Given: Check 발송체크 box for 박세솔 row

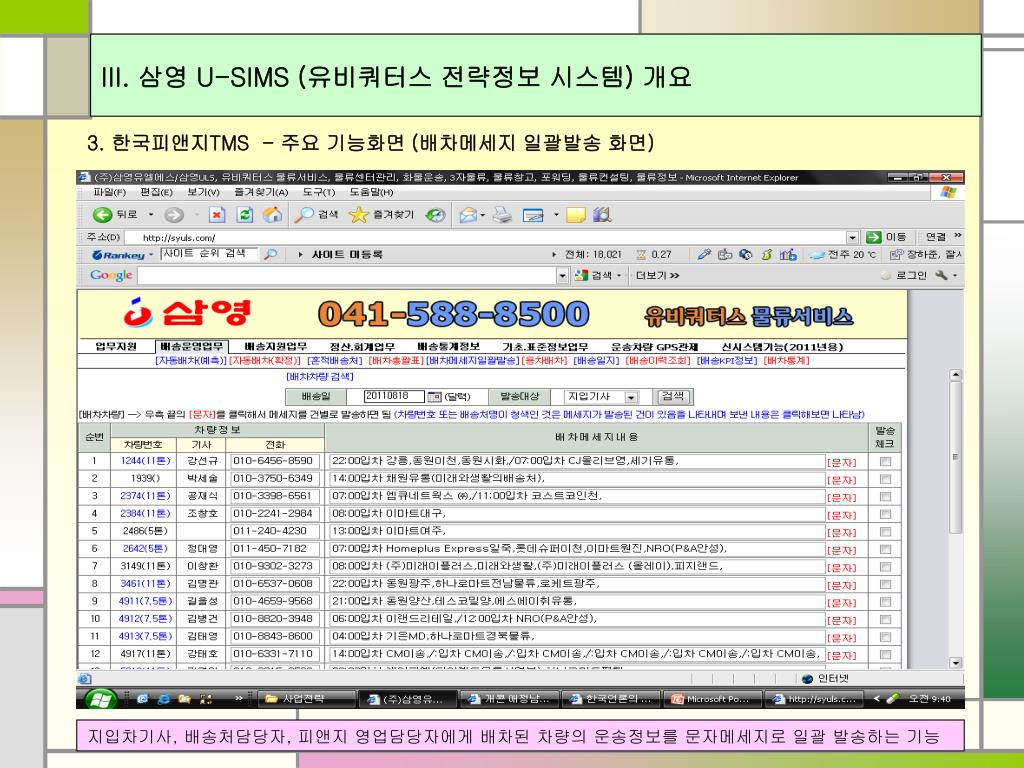Looking at the screenshot, I should coord(886,479).
